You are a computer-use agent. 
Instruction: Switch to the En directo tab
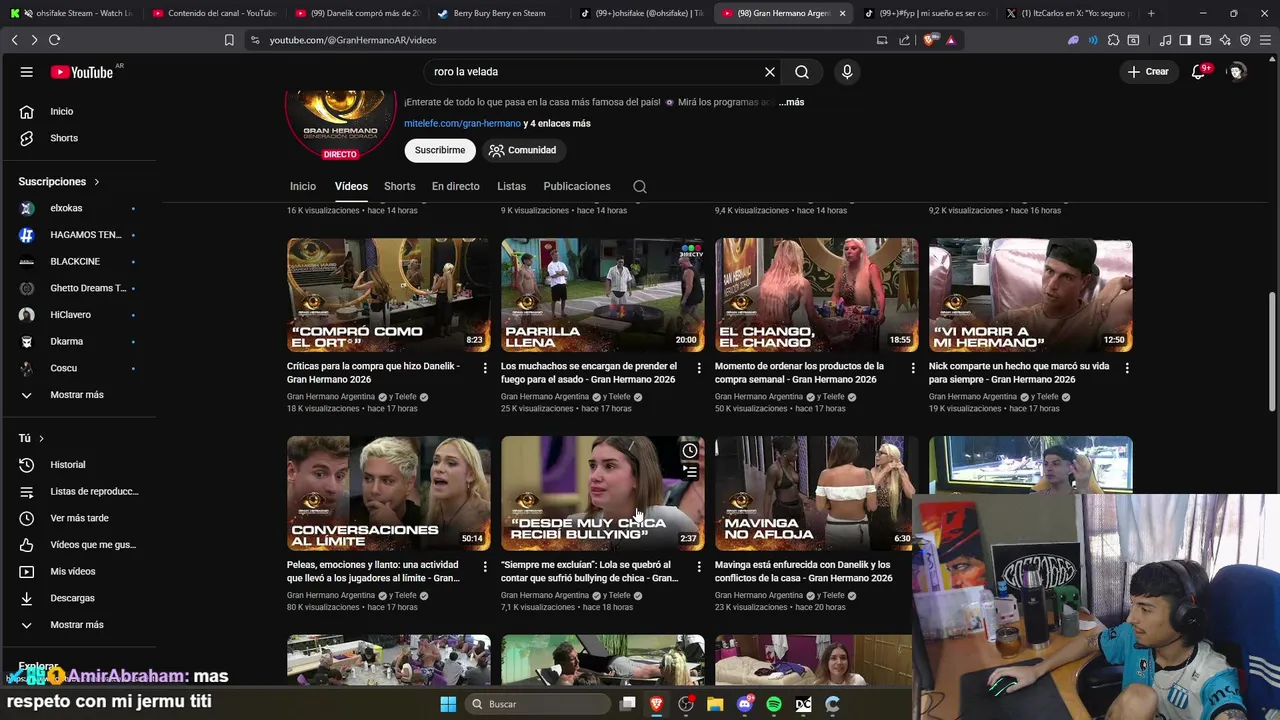[455, 187]
